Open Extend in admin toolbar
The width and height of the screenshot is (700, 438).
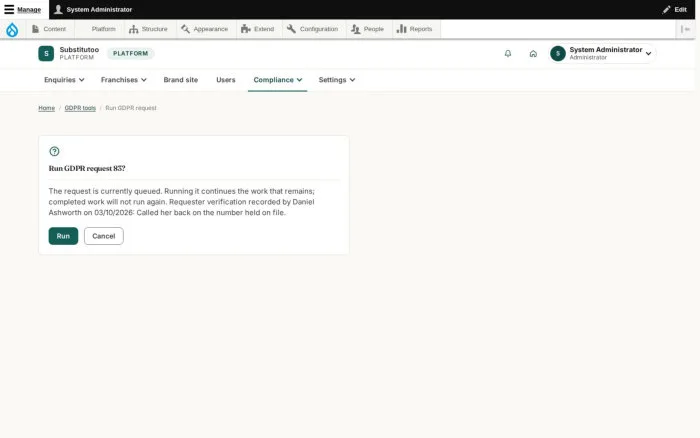point(258,29)
